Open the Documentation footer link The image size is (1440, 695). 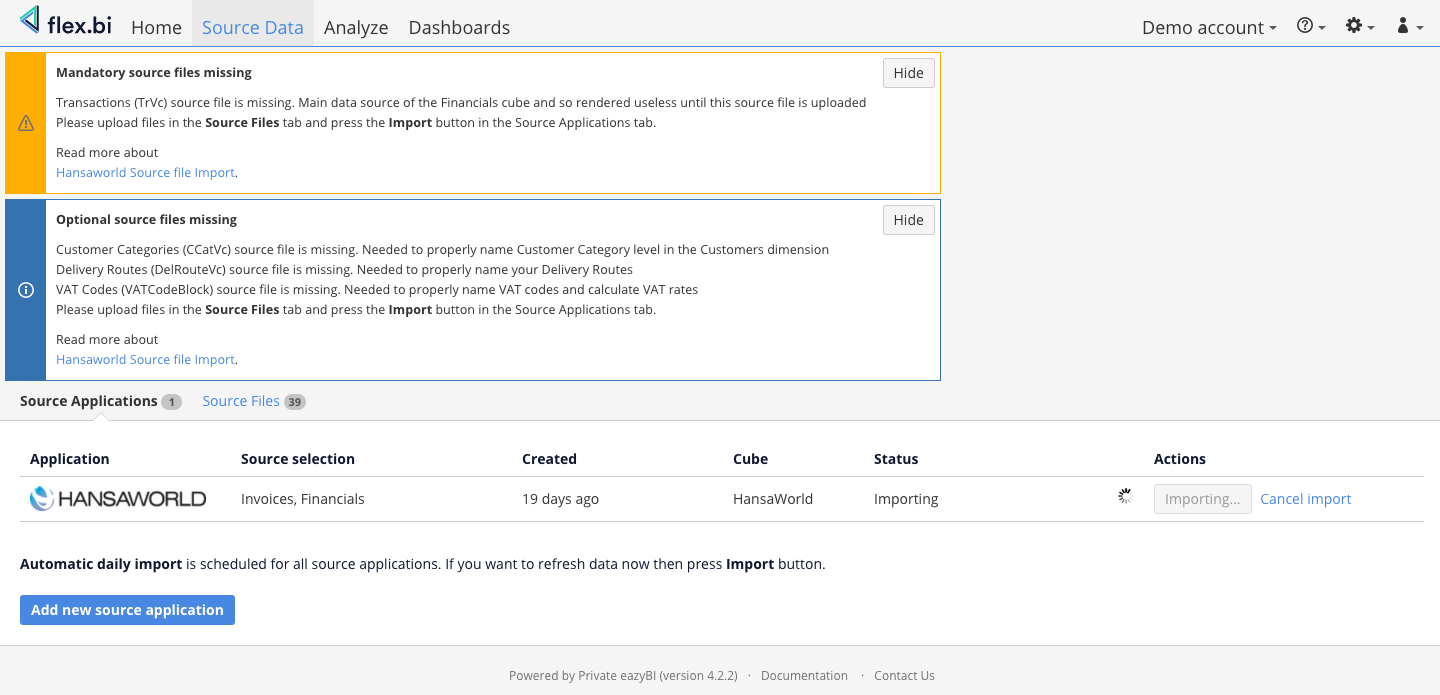tap(804, 676)
